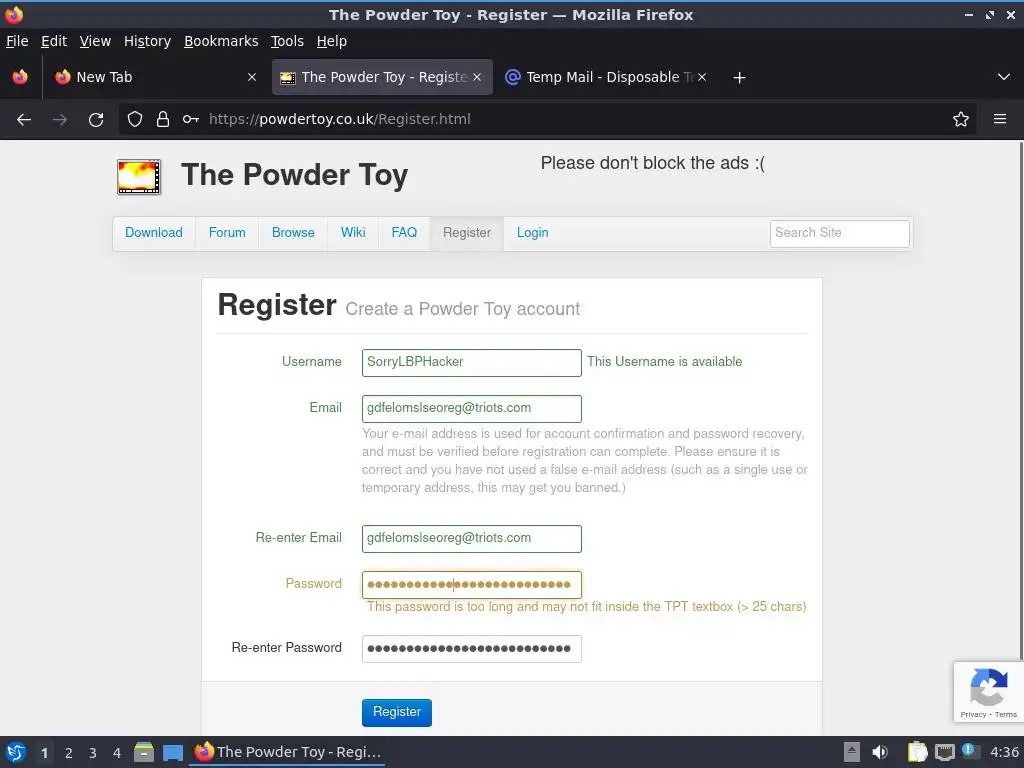Open the application launcher in the taskbar
This screenshot has width=1024, height=768.
pos(16,752)
